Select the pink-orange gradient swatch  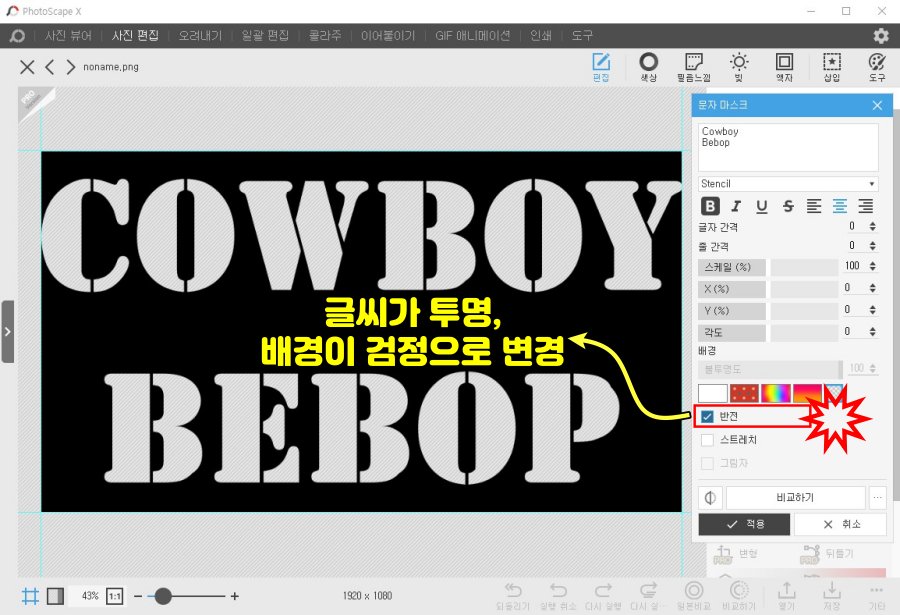pos(807,393)
